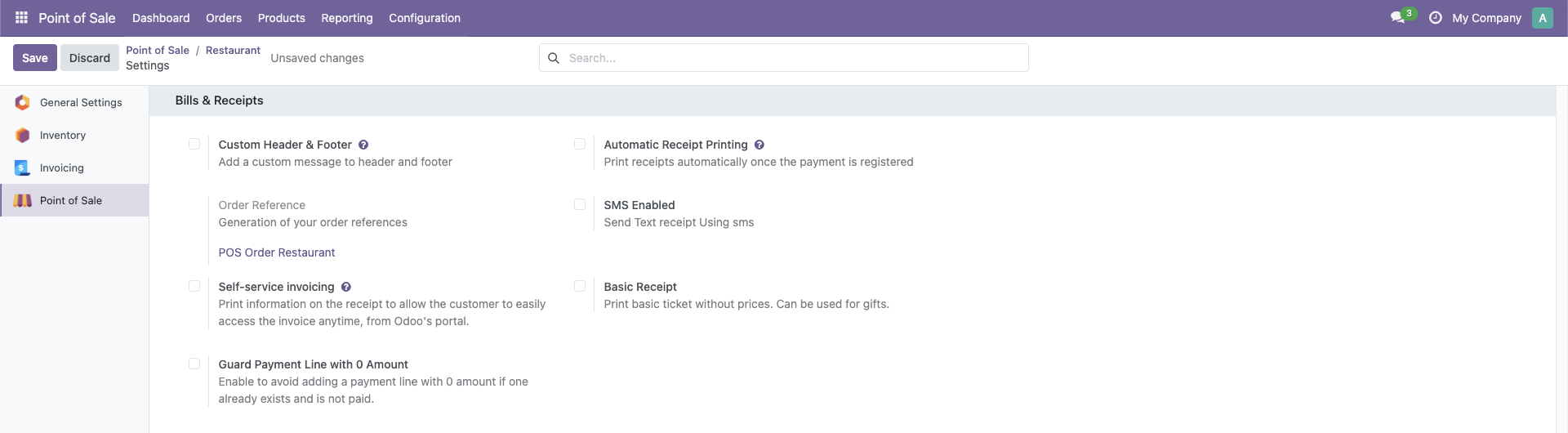This screenshot has width=1568, height=433.
Task: Open the conversations chat bubble icon
Action: point(1398,17)
